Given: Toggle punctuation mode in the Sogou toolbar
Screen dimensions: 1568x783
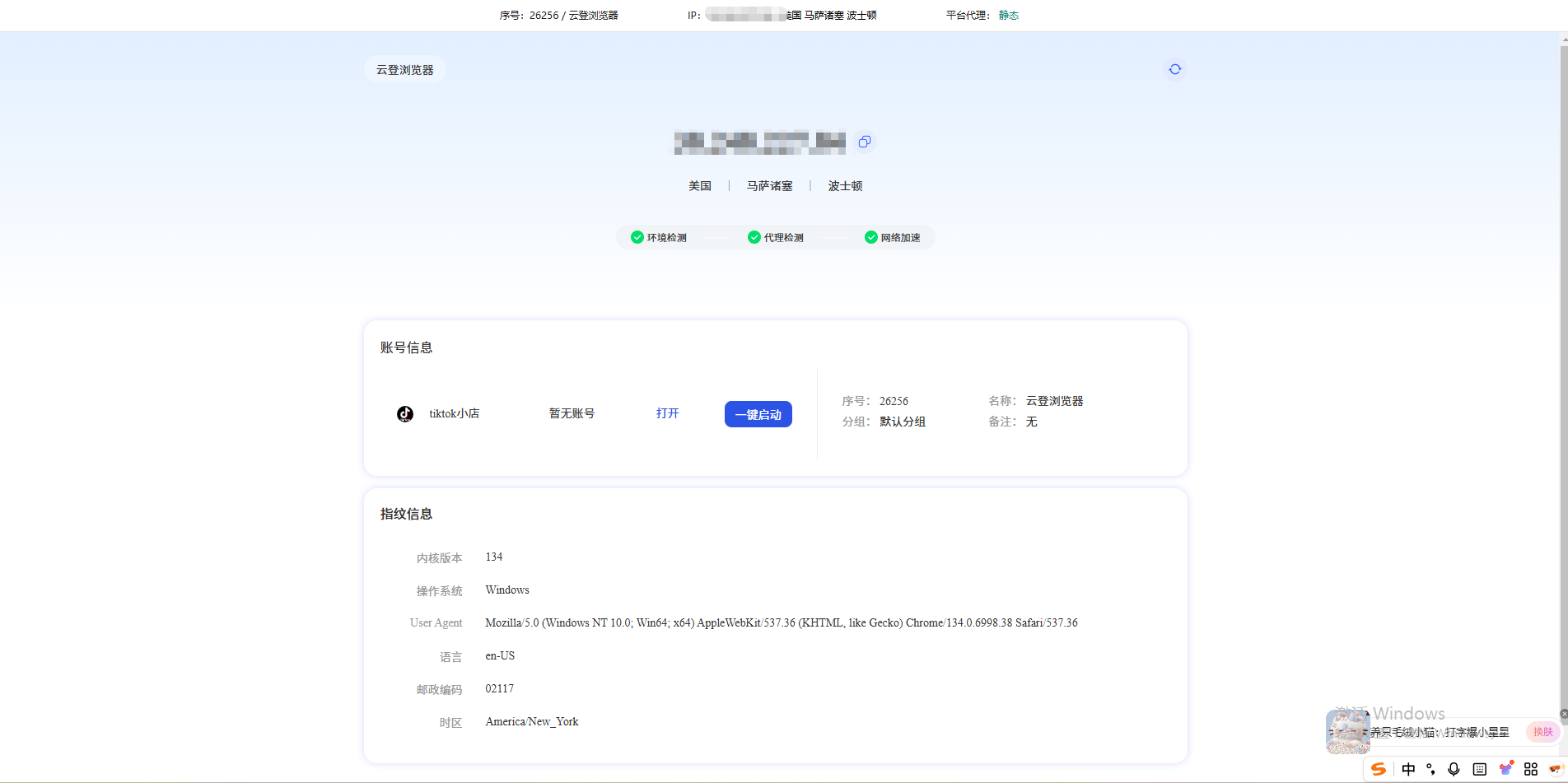Looking at the screenshot, I should pos(1430,769).
